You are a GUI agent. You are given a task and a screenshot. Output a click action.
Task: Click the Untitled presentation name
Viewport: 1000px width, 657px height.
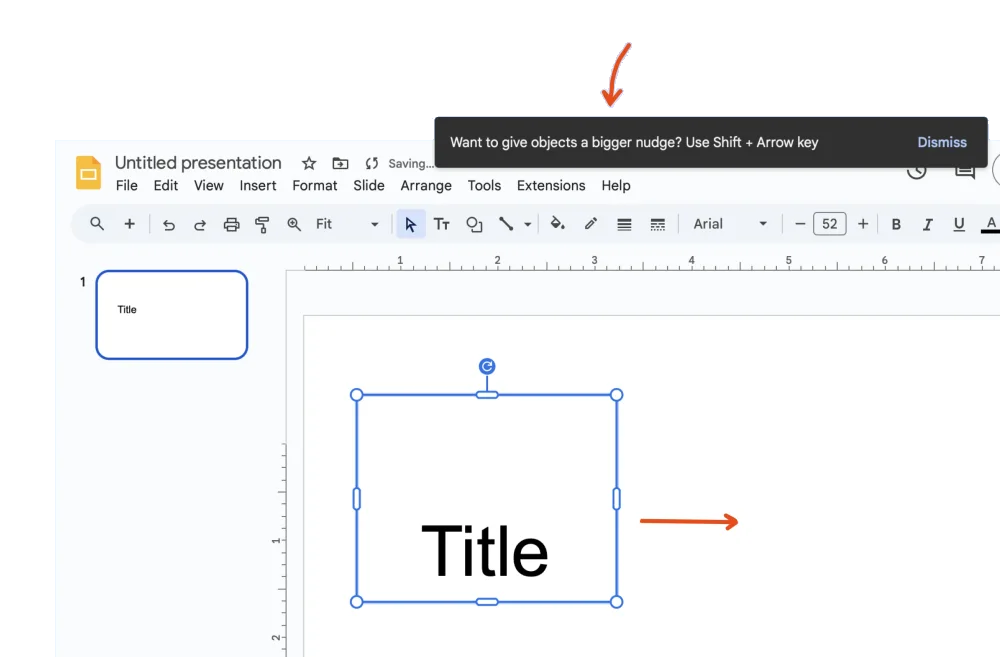(198, 163)
